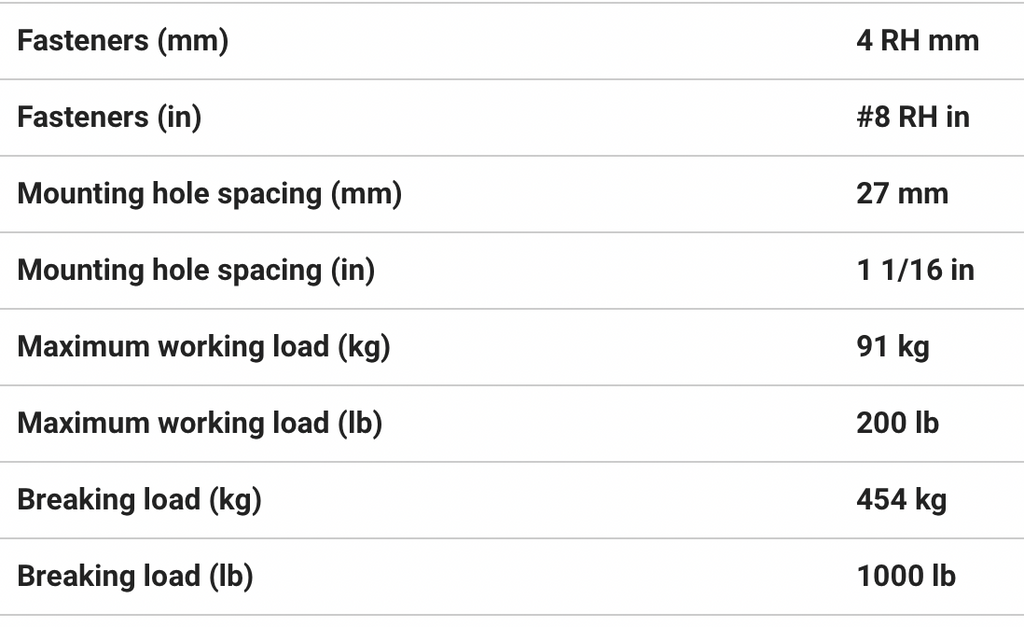
Task: Click the "Breaking load (lb)" label
Action: tap(135, 576)
